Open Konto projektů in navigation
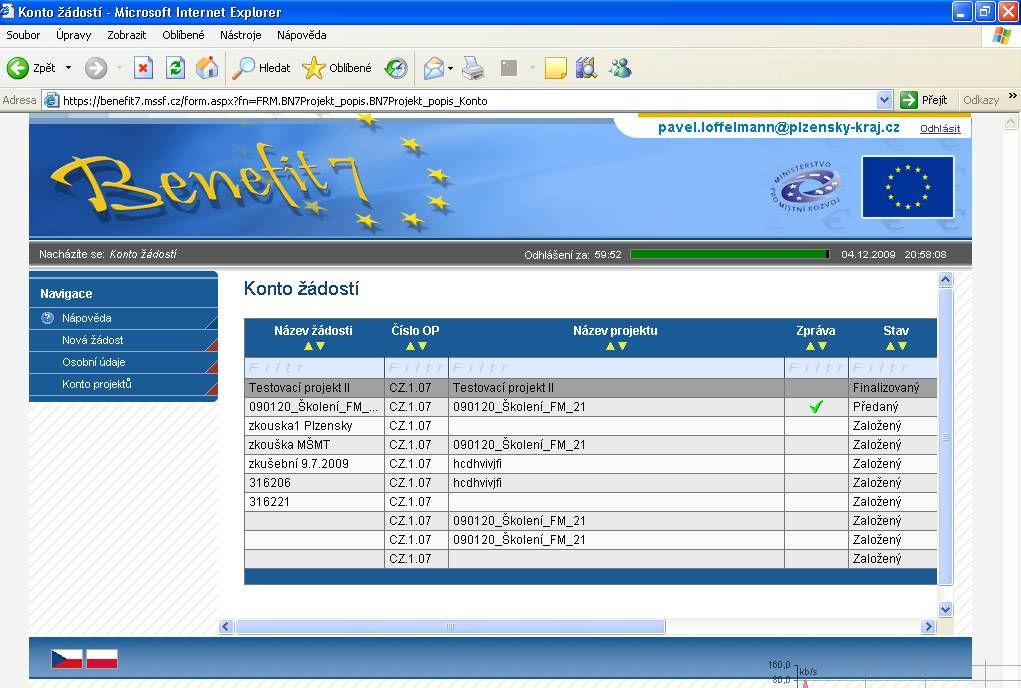Screen dimensions: 1021x688 click(x=97, y=384)
